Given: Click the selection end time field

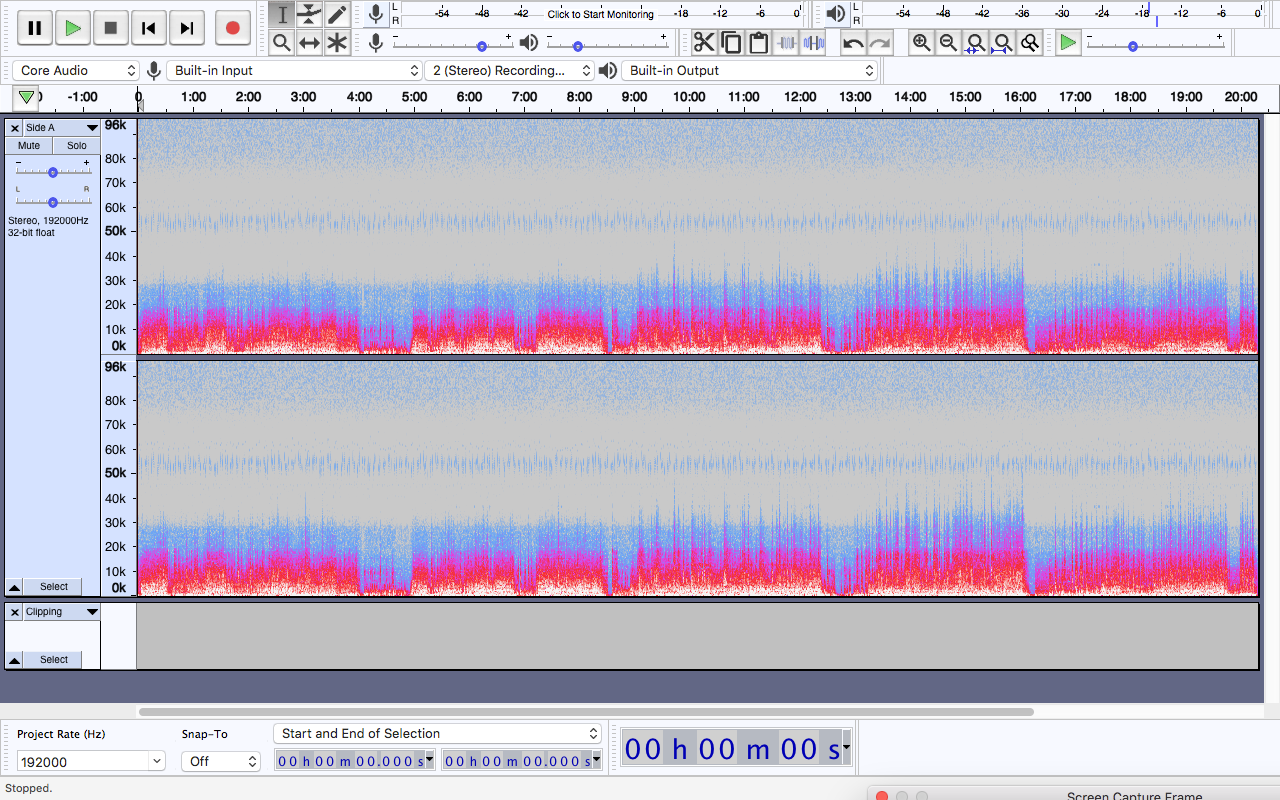Looking at the screenshot, I should coord(522,761).
